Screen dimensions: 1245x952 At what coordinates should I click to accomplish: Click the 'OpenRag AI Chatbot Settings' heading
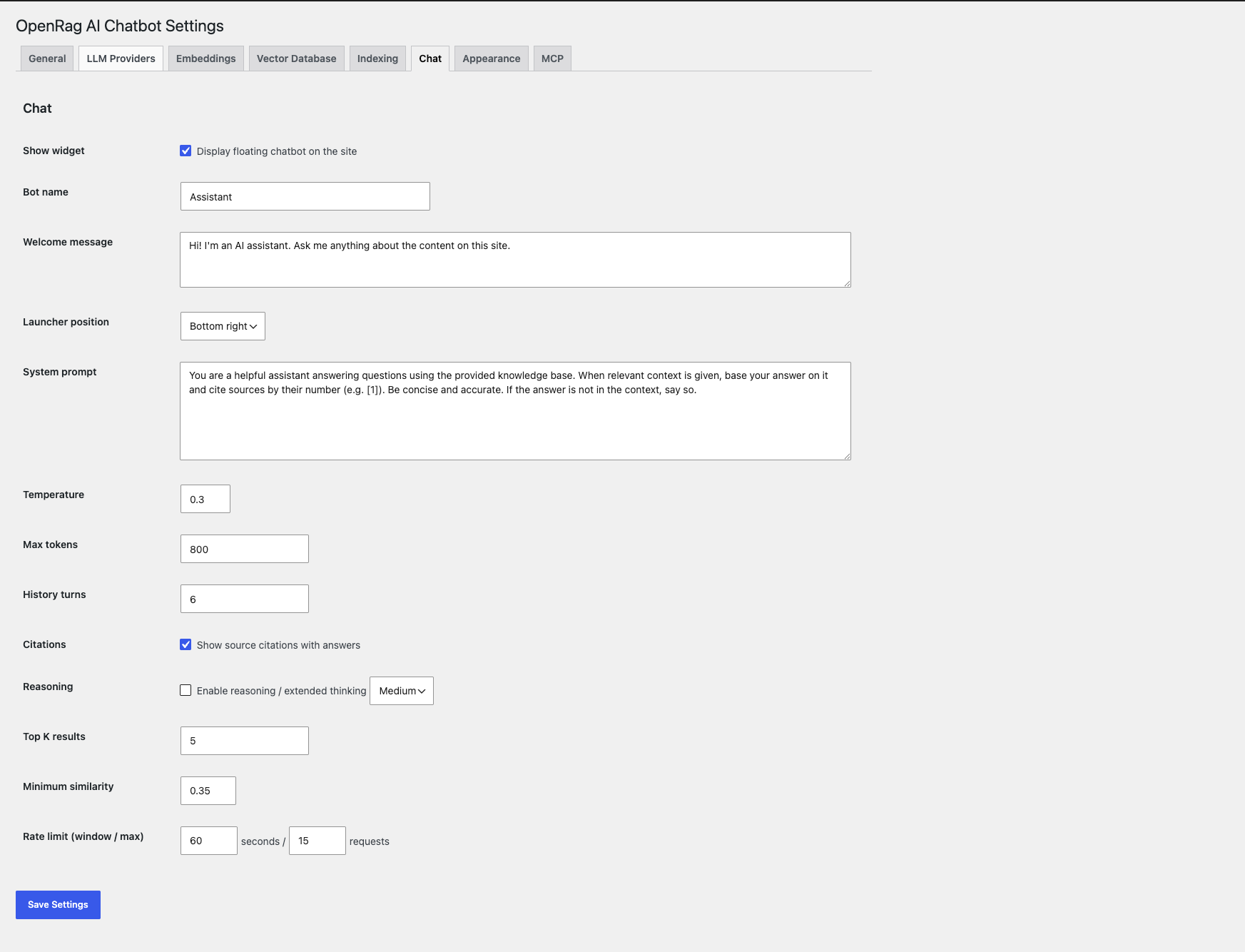click(120, 26)
